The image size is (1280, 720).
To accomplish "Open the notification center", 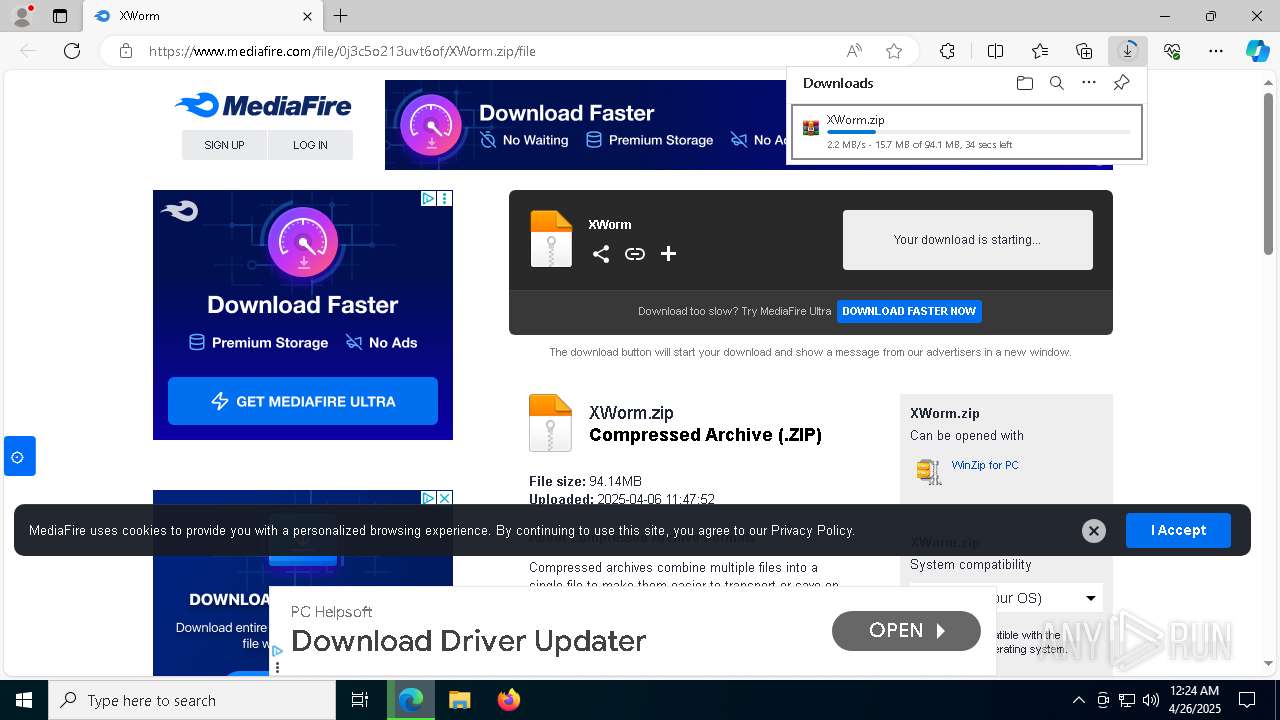I will click(x=1247, y=700).
